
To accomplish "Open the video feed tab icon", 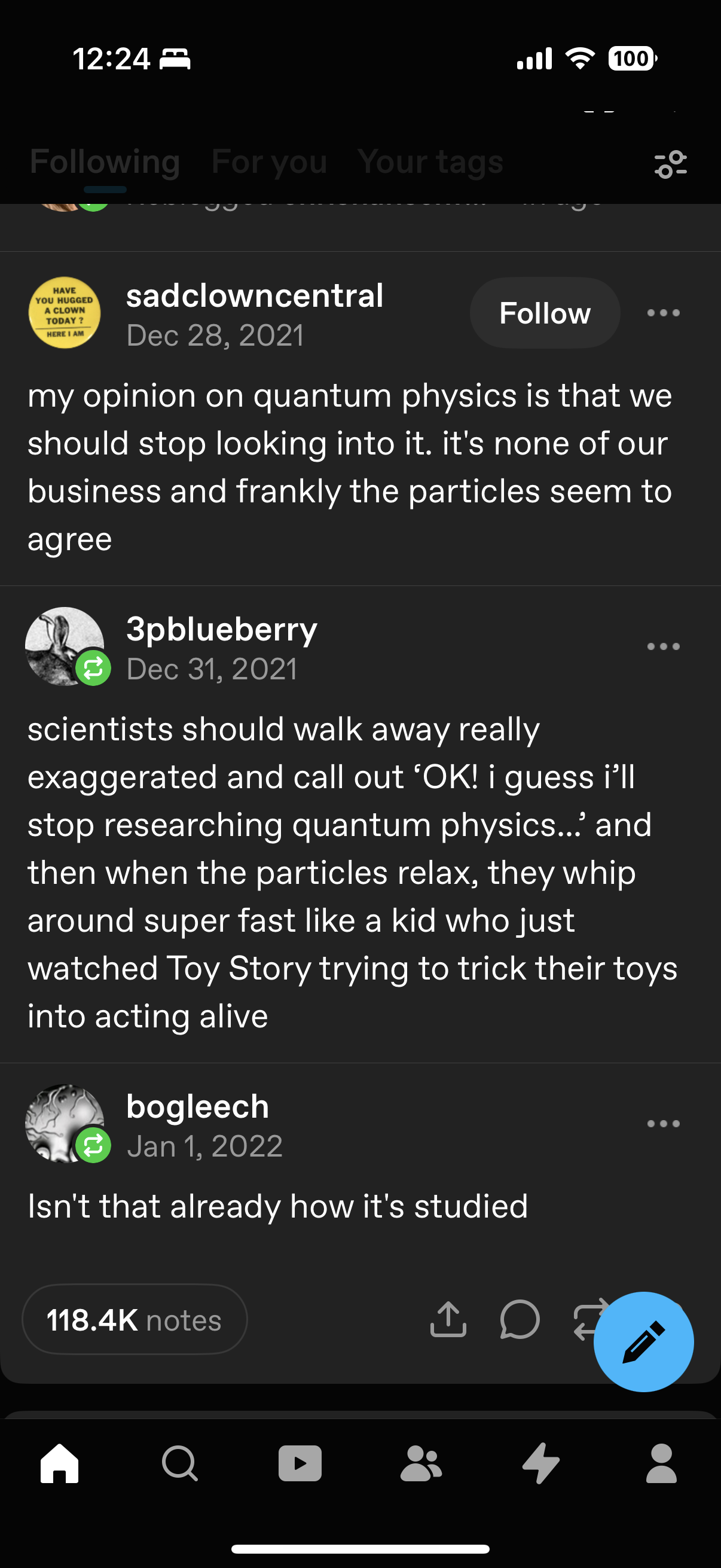I will tap(300, 1463).
